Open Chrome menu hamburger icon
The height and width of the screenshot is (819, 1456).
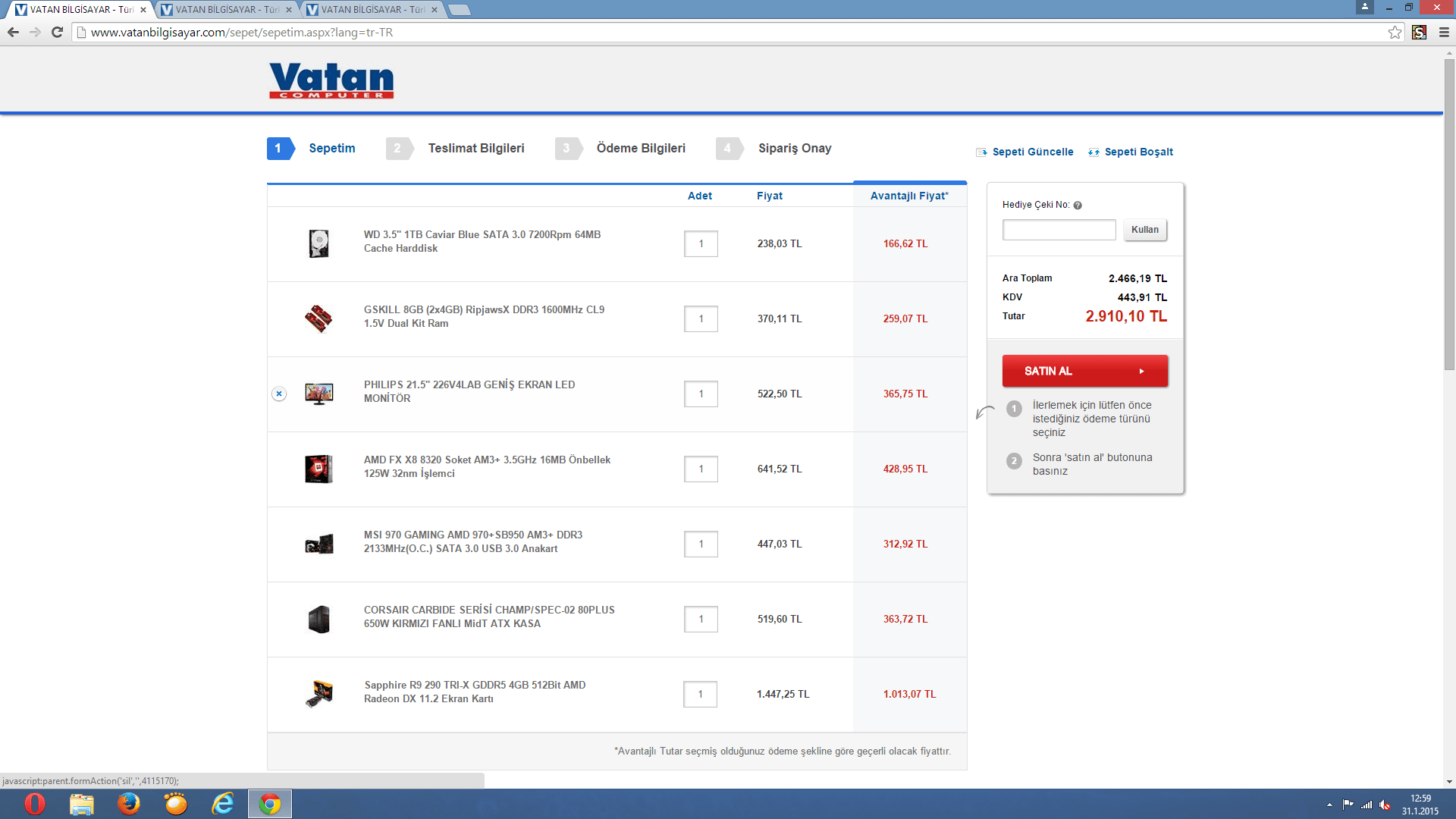point(1444,33)
